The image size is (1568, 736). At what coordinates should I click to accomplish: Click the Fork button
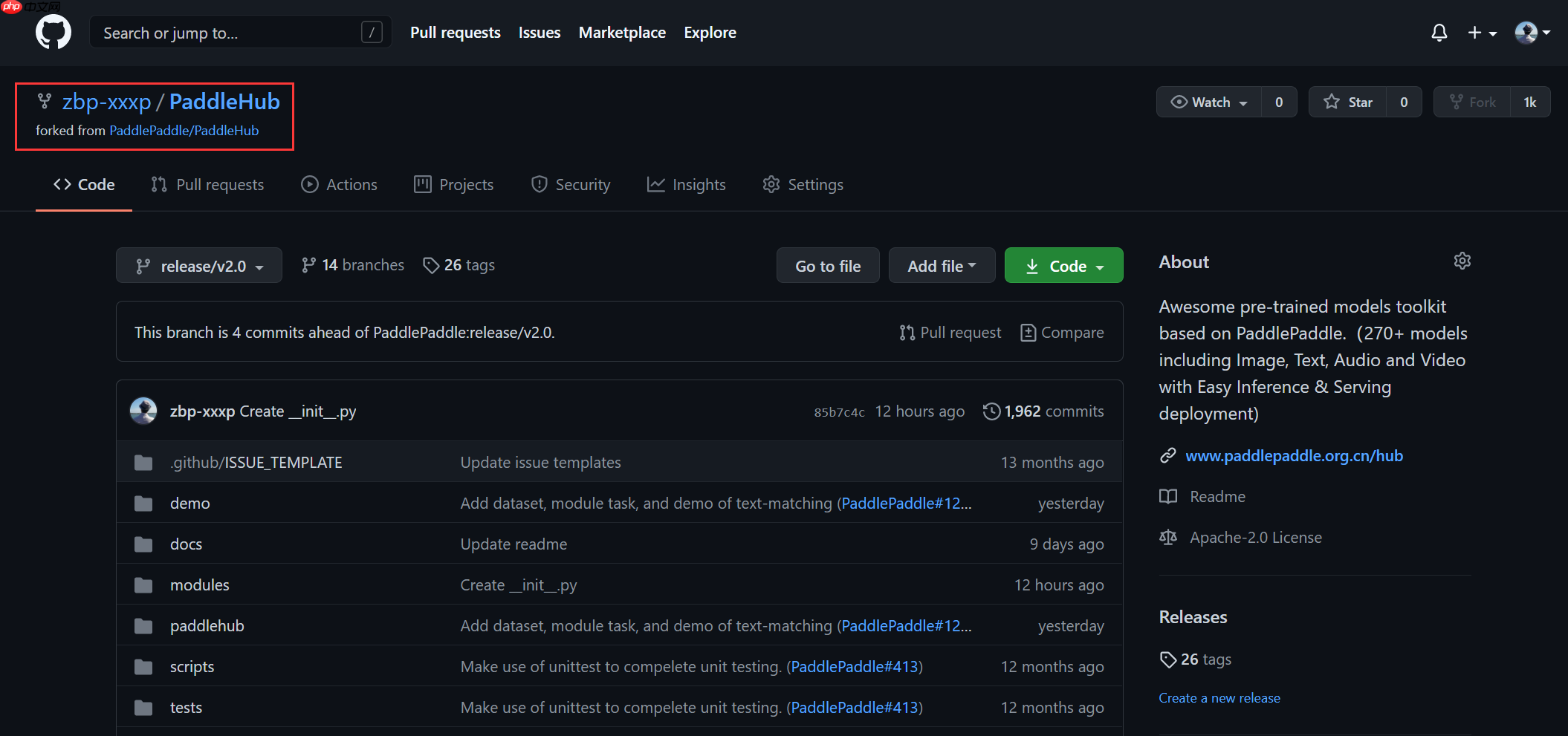[1472, 102]
